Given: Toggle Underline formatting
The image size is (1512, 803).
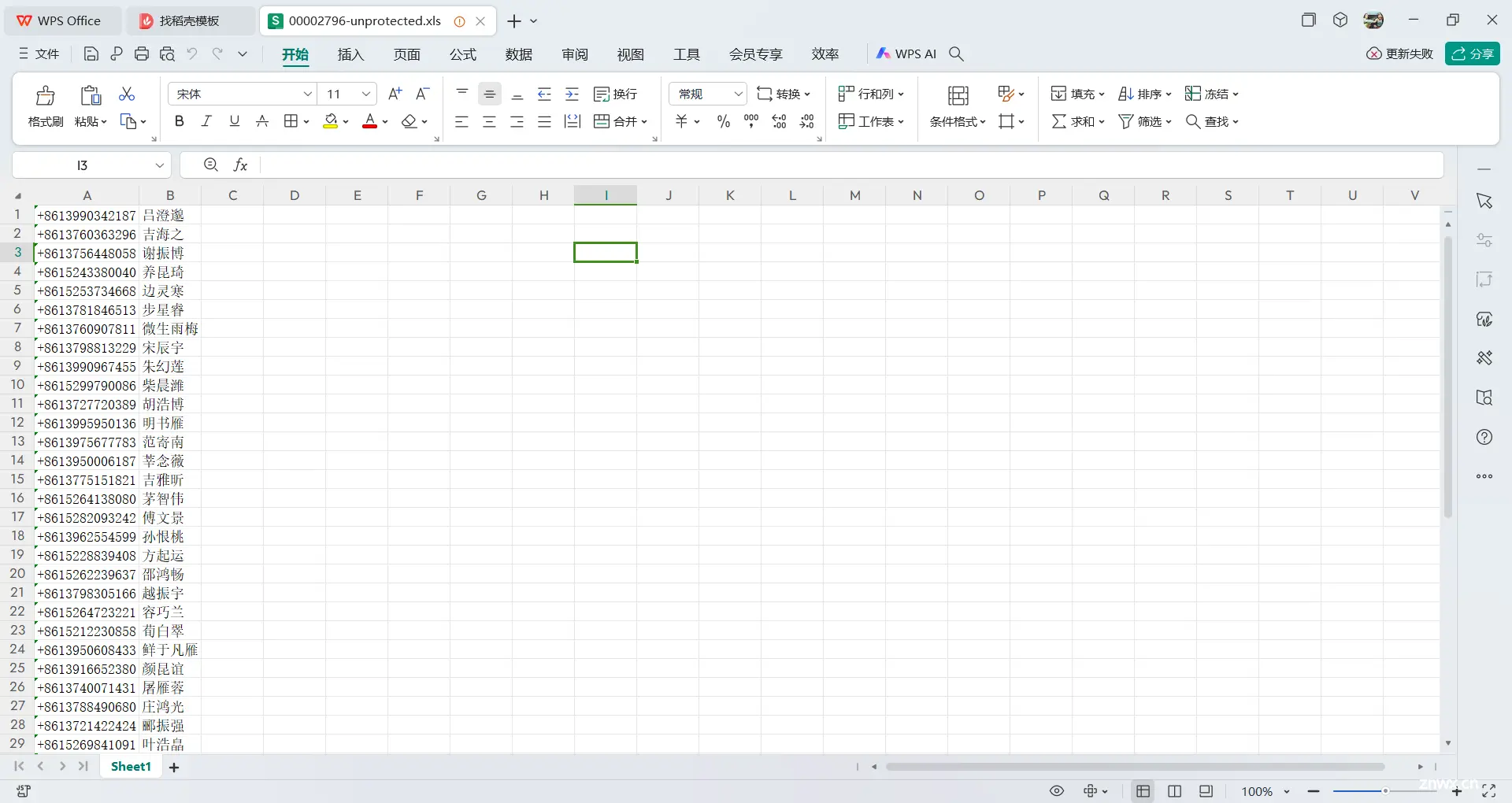Looking at the screenshot, I should (x=234, y=121).
